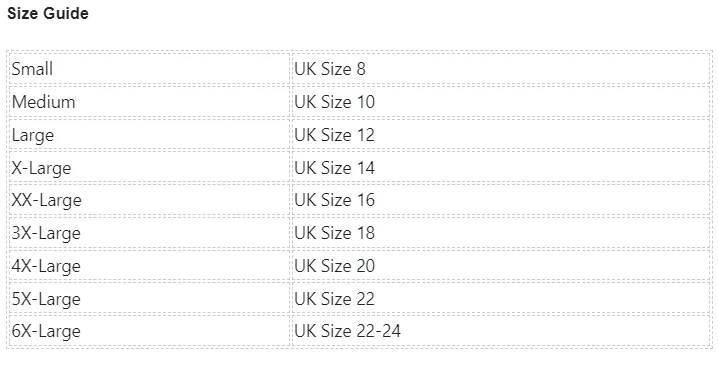Select the Small size cell
This screenshot has width=718, height=375.
click(x=149, y=69)
